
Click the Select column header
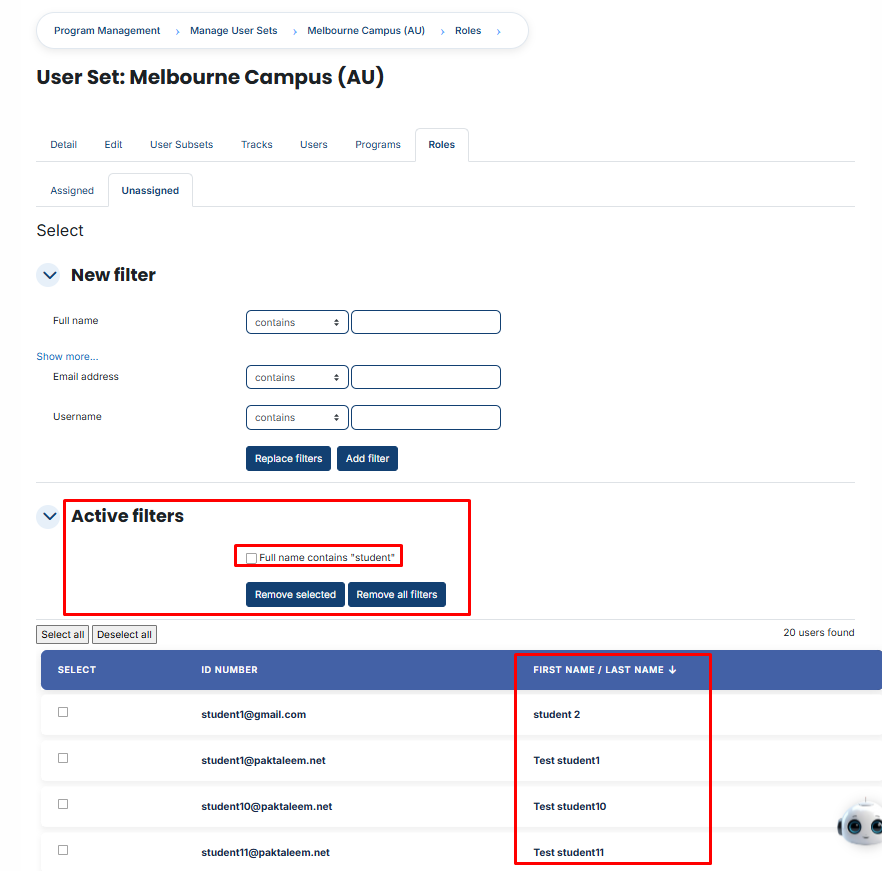77,670
